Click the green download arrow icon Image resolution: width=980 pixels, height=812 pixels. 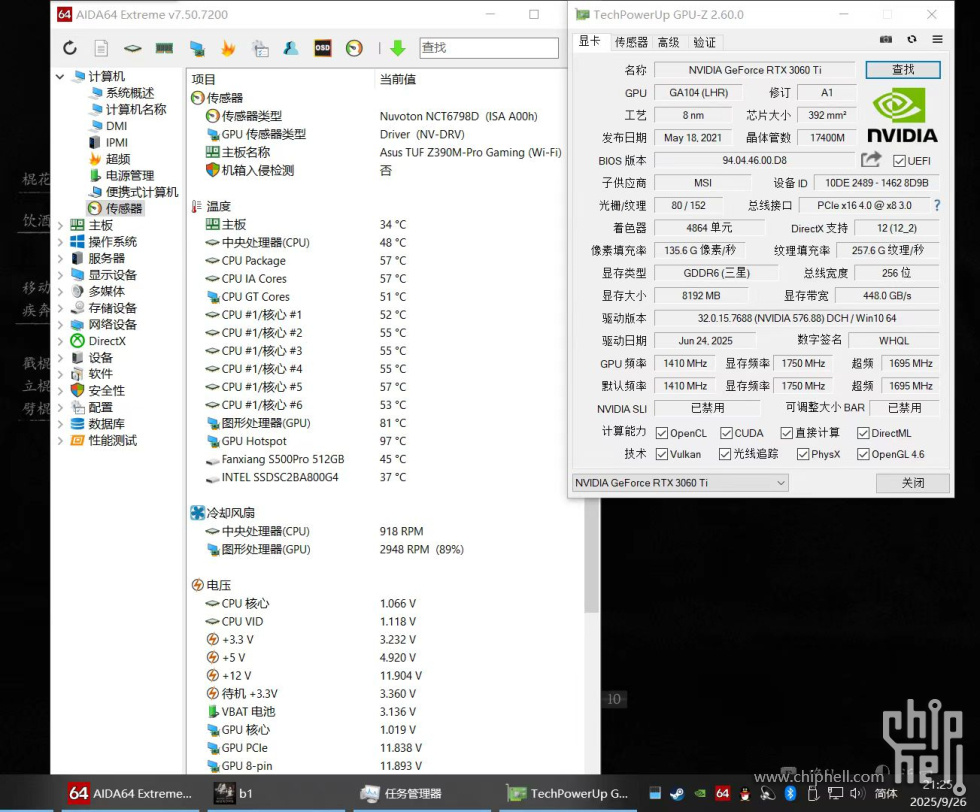click(397, 48)
